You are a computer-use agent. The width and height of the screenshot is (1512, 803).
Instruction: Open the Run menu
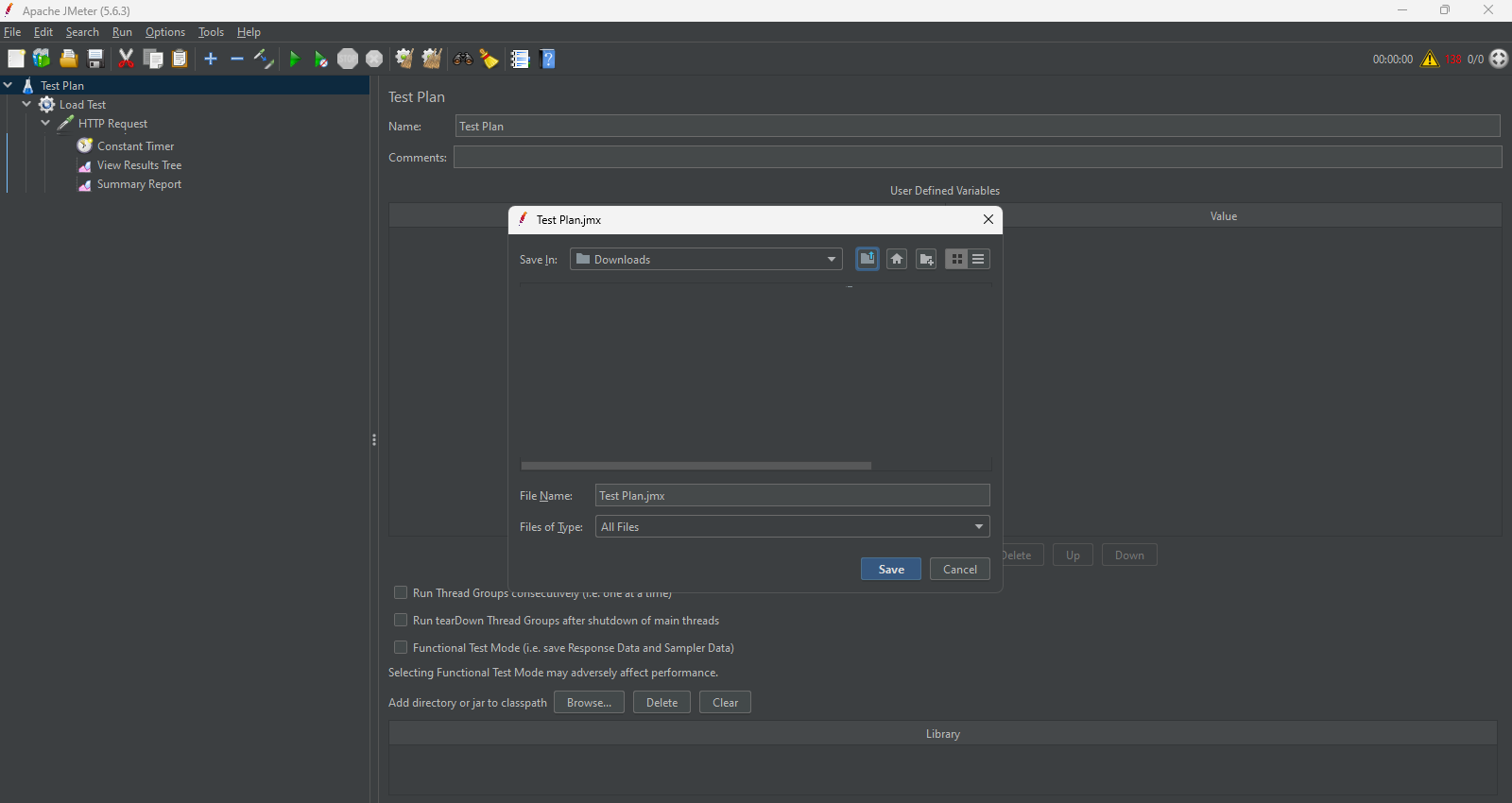click(122, 32)
